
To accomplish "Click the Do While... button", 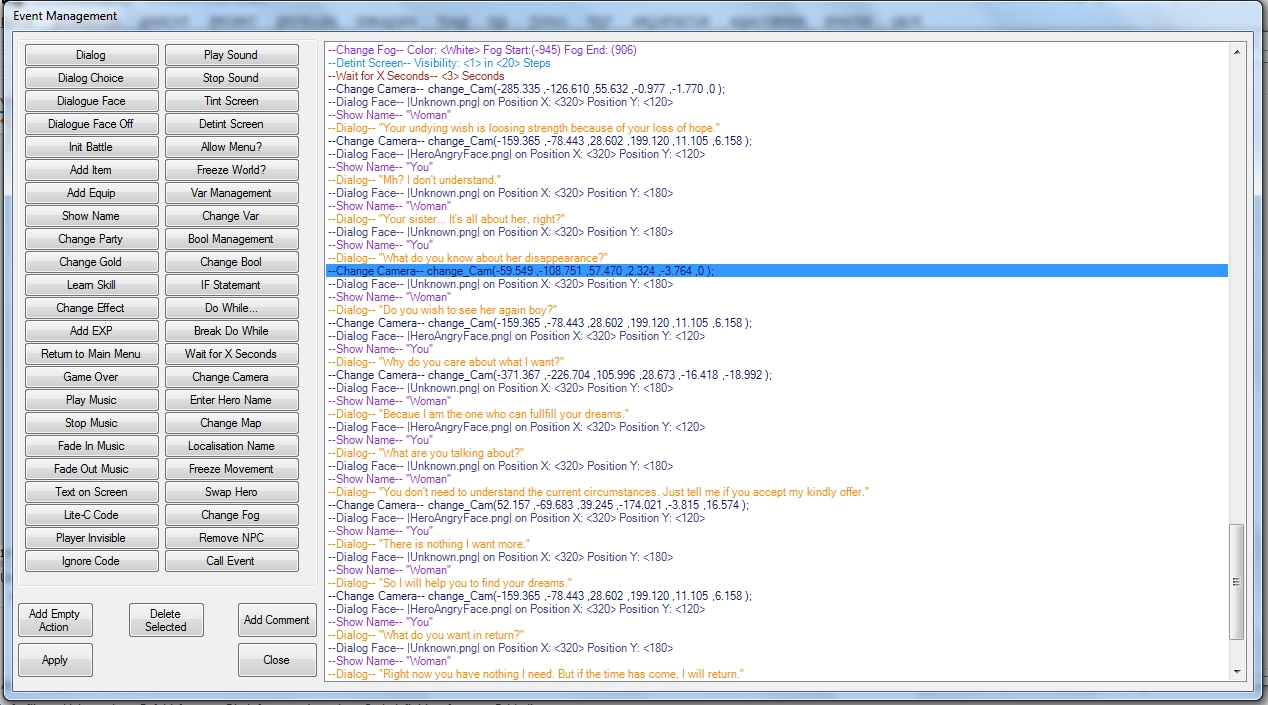I will click(231, 308).
